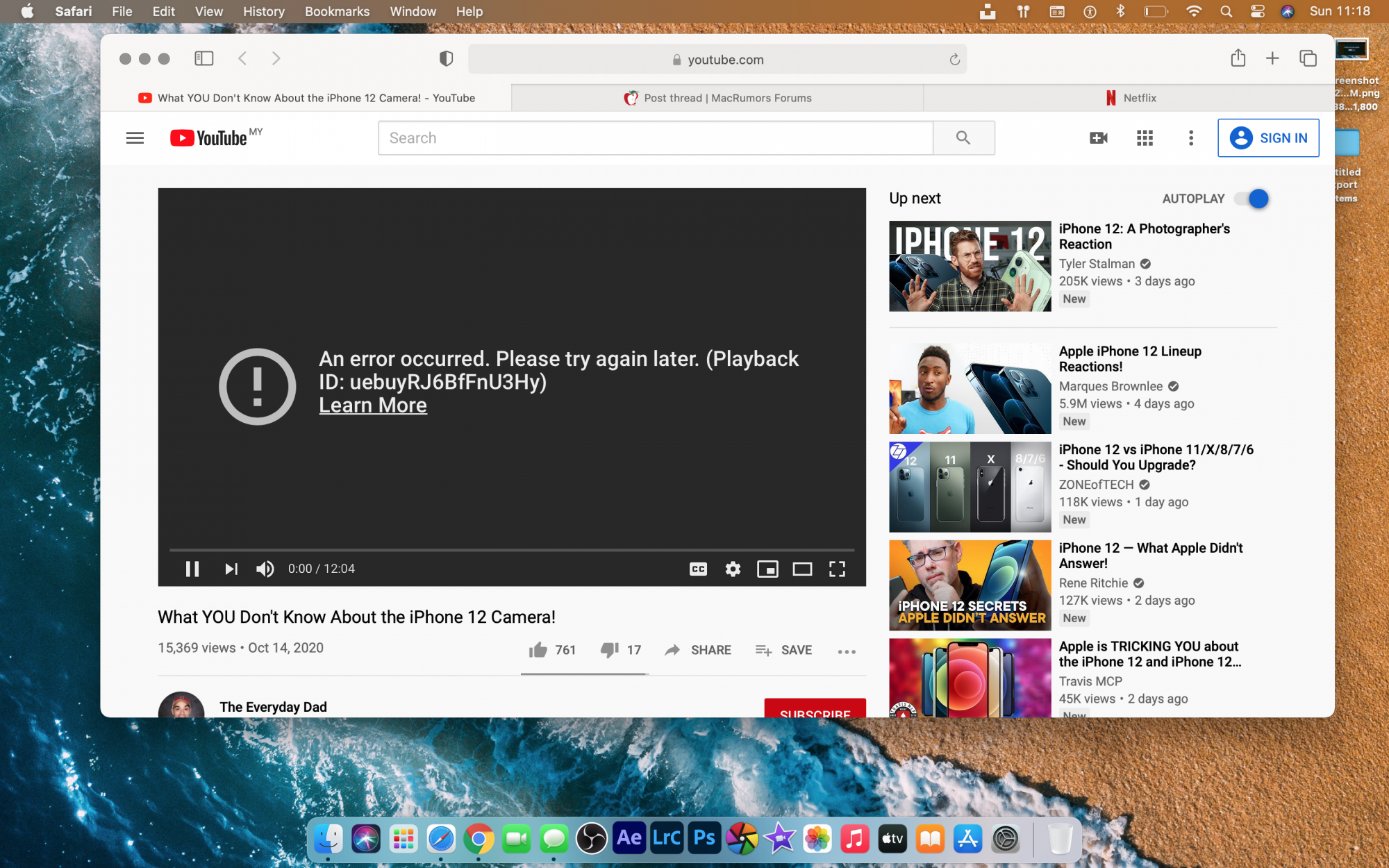This screenshot has height=868, width=1389.
Task: Switch to MacRumors Forums tab
Action: pyautogui.click(x=717, y=98)
